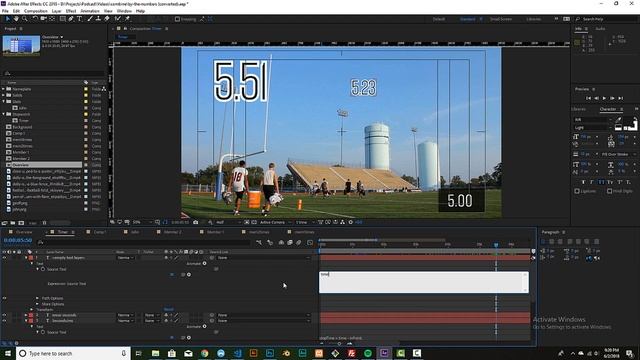Toggle the Source Text stopwatch of layer 3
Viewport: 640px width, 360px height.
click(x=43, y=332)
